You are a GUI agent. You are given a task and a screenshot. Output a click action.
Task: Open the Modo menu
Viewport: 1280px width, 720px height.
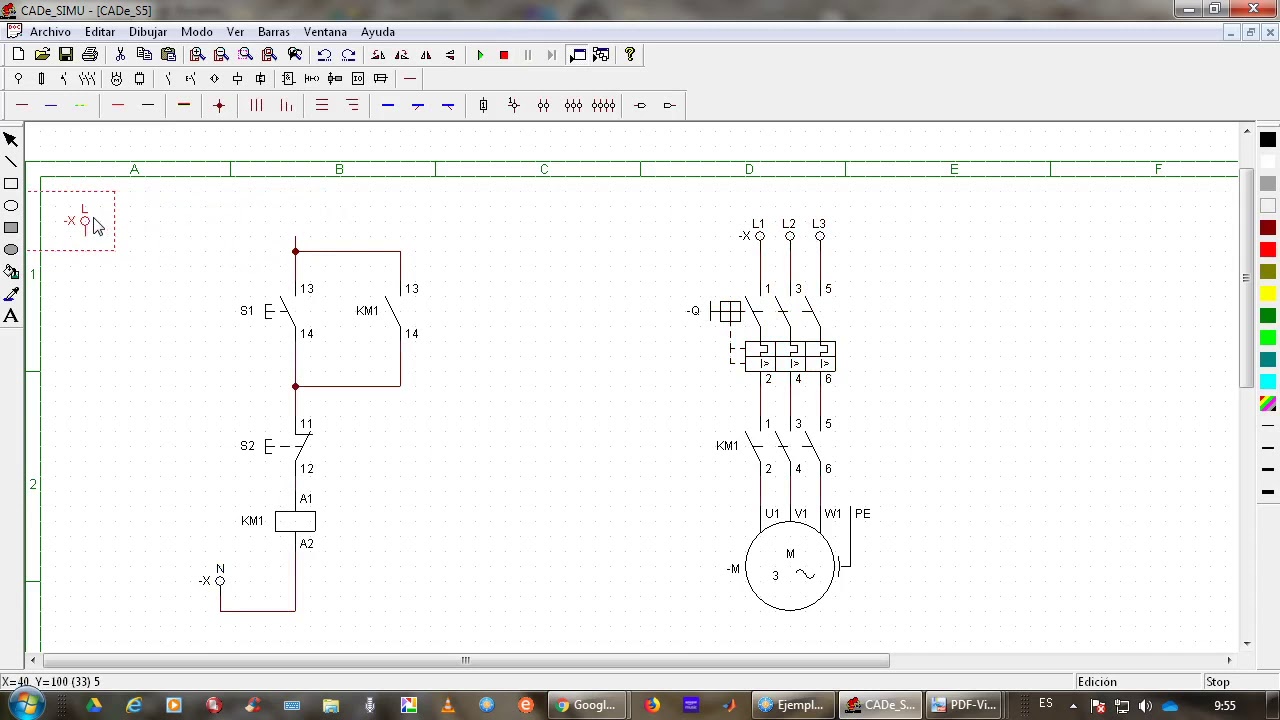(x=197, y=32)
